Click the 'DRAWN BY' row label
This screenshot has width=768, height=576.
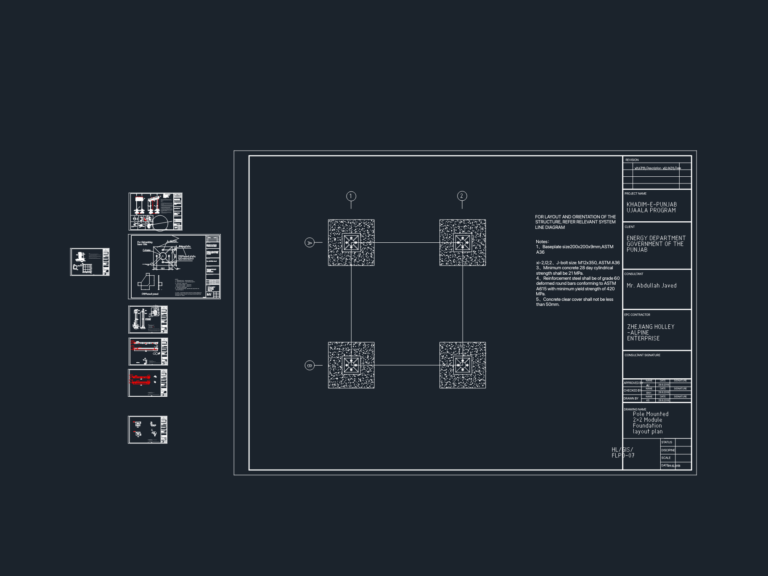pyautogui.click(x=631, y=398)
